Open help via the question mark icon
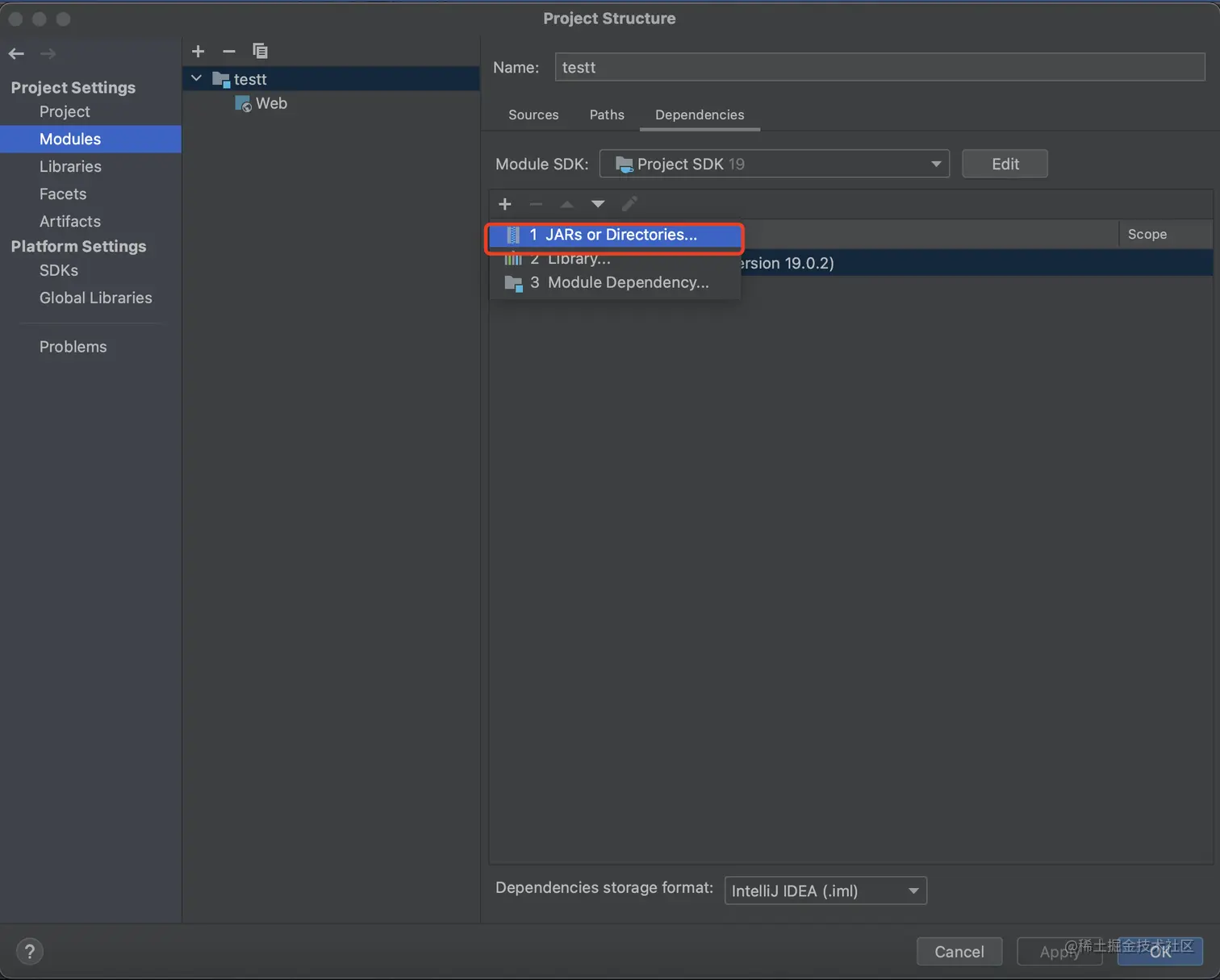This screenshot has width=1220, height=980. click(30, 951)
